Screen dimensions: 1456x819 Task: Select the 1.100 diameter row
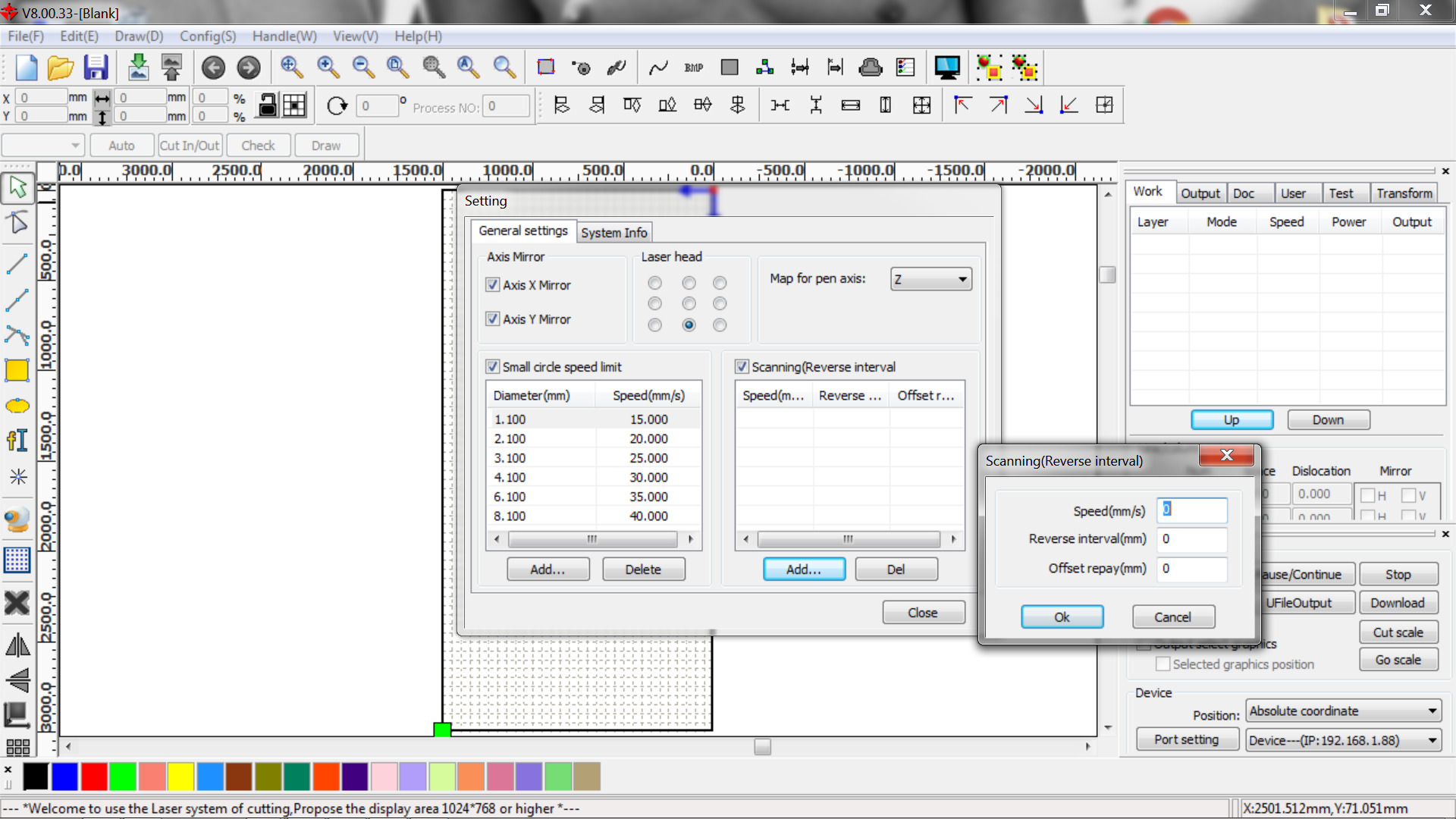tap(593, 419)
